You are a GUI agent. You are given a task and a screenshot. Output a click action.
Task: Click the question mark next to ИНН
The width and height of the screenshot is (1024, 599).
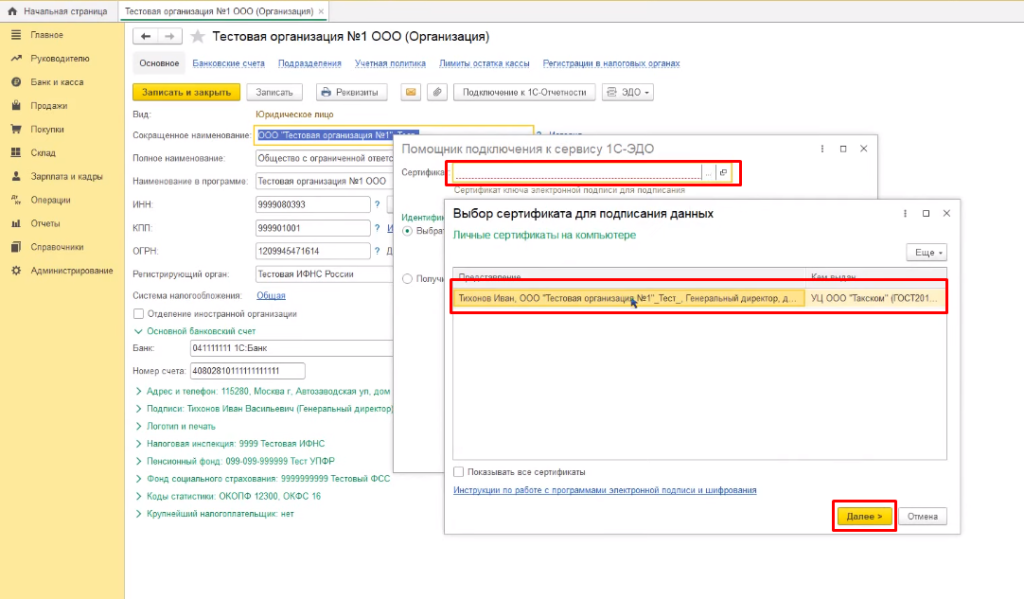click(x=377, y=204)
